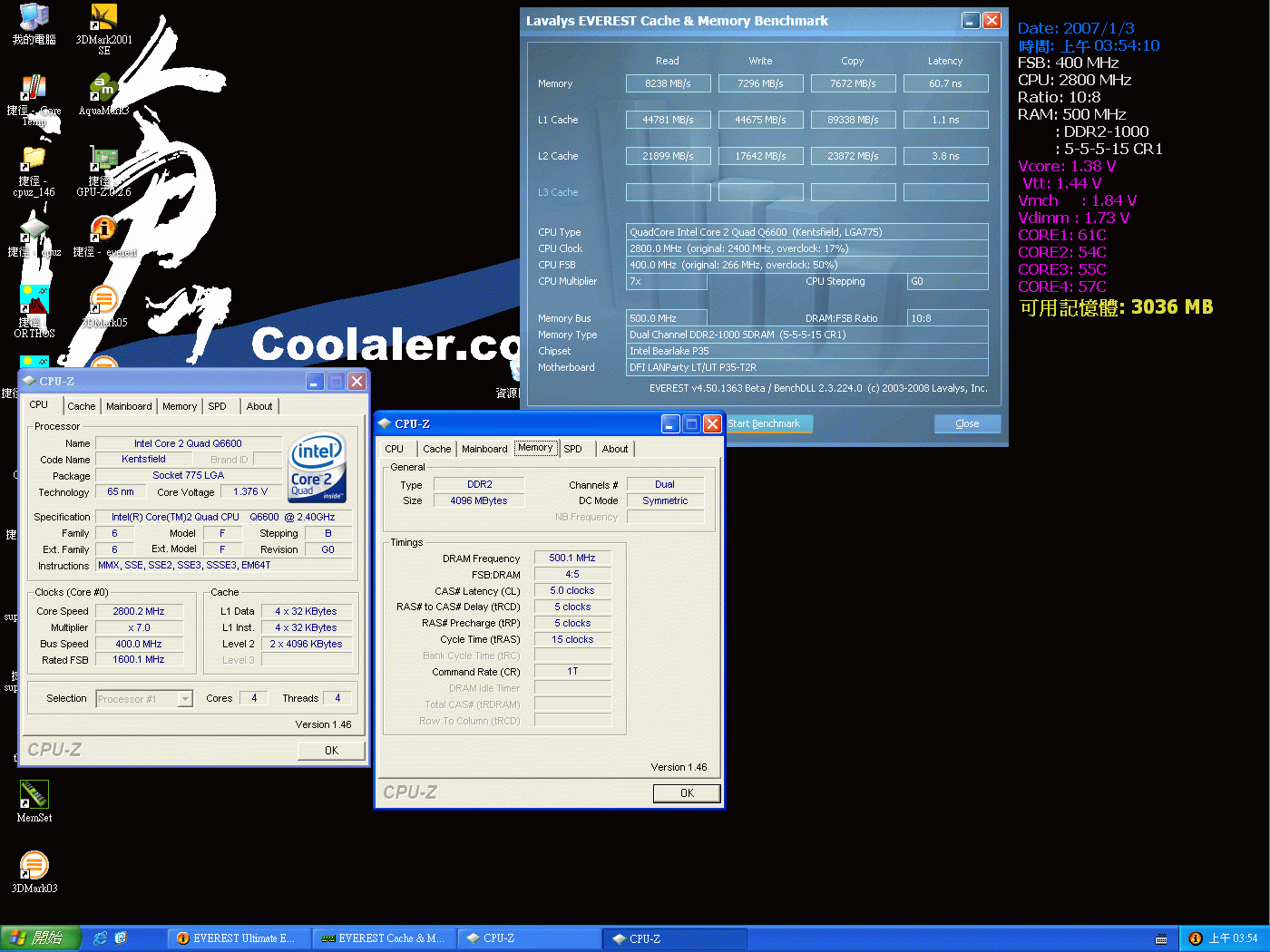Screen dimensions: 1270x952
Task: Click the Memory Read 8238 MB/s field
Action: coord(668,83)
